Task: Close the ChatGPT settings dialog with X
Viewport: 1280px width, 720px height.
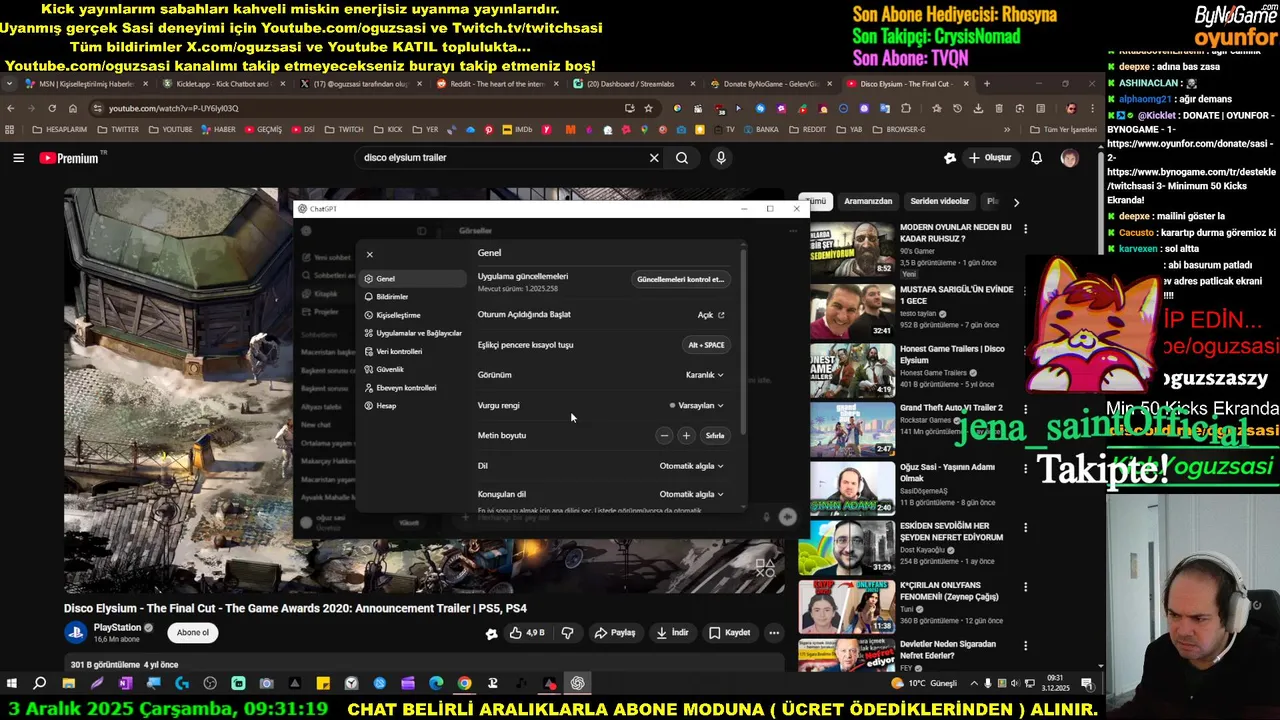Action: pos(369,255)
